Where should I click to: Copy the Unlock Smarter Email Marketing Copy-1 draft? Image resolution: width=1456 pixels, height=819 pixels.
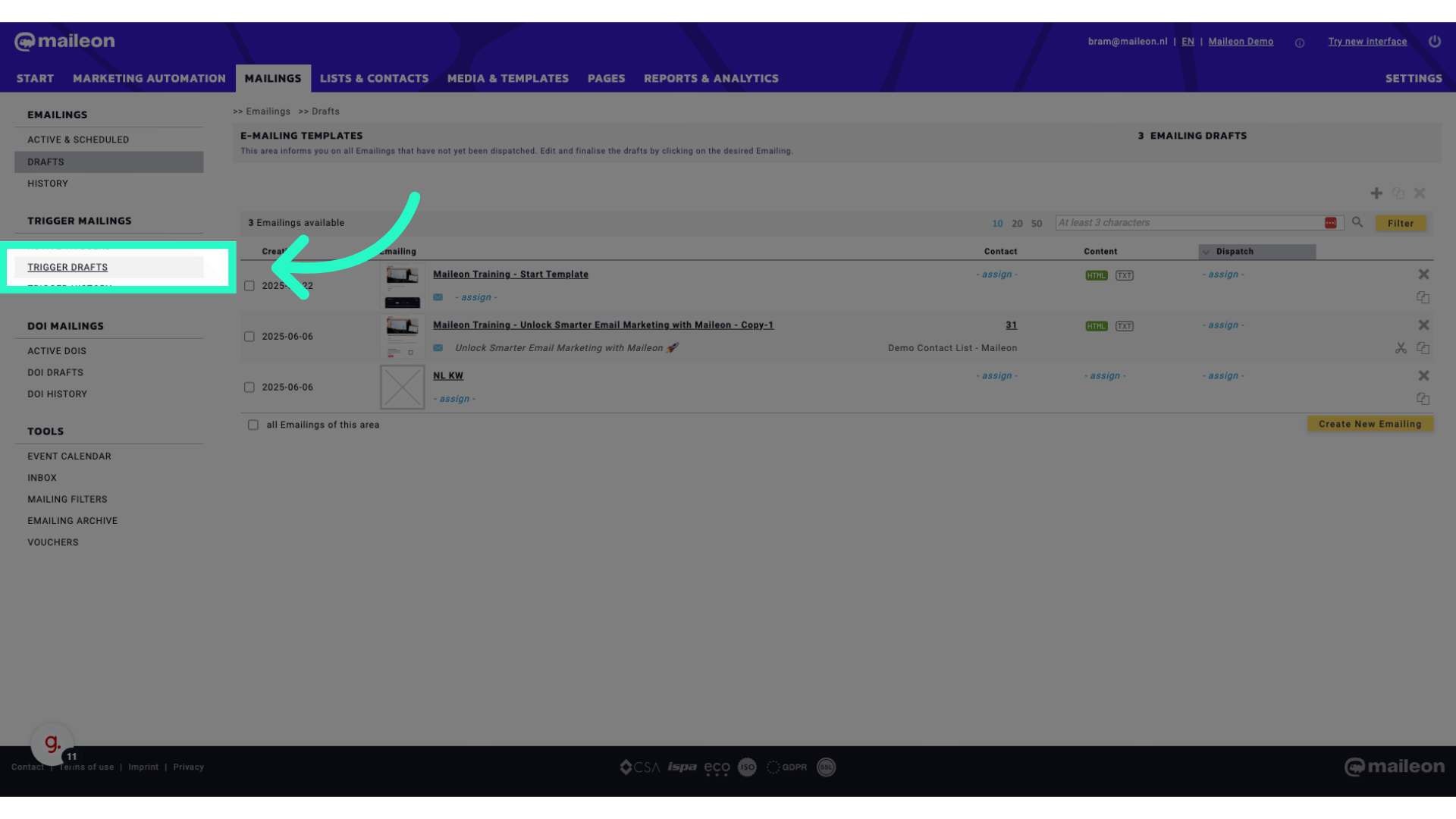pyautogui.click(x=1423, y=348)
